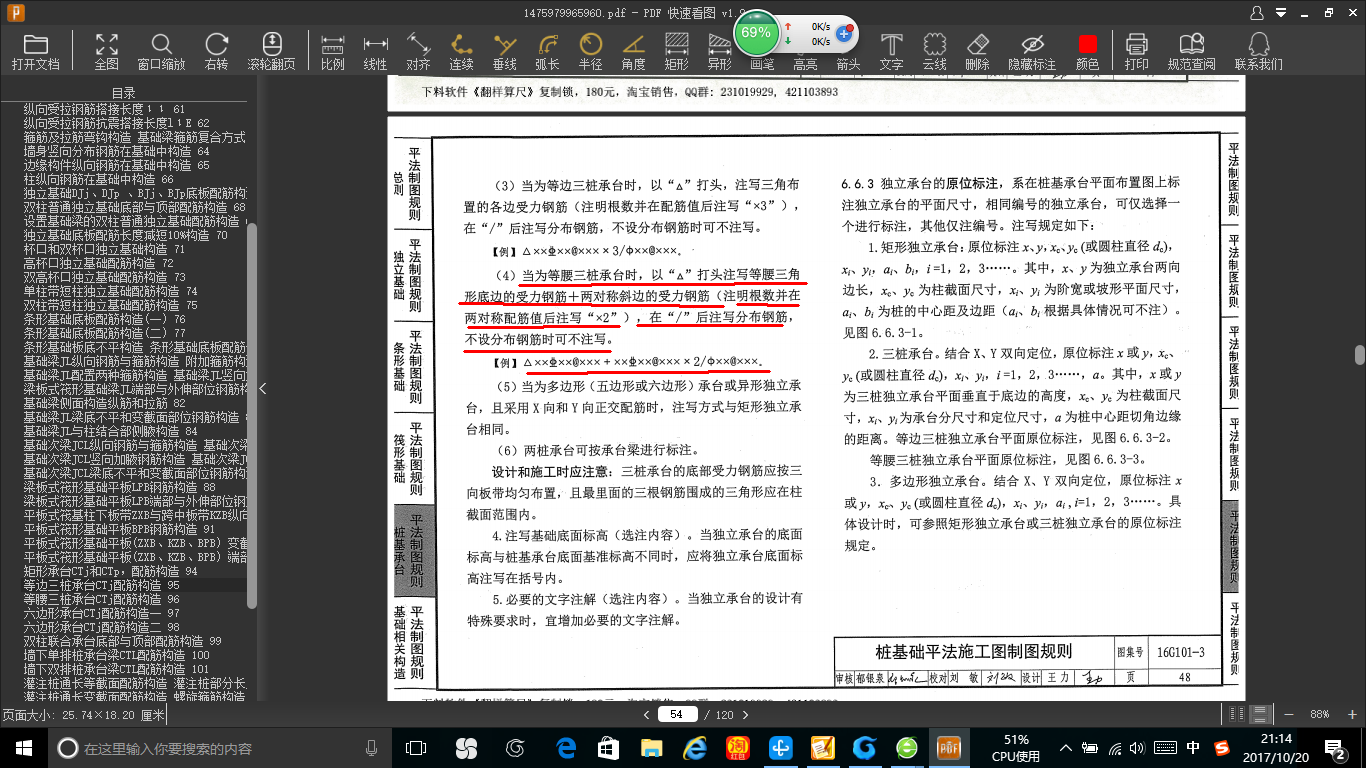Viewport: 1366px width, 768px height.
Task: Choose the 连续 continuous measurement tool
Action: click(x=461, y=51)
